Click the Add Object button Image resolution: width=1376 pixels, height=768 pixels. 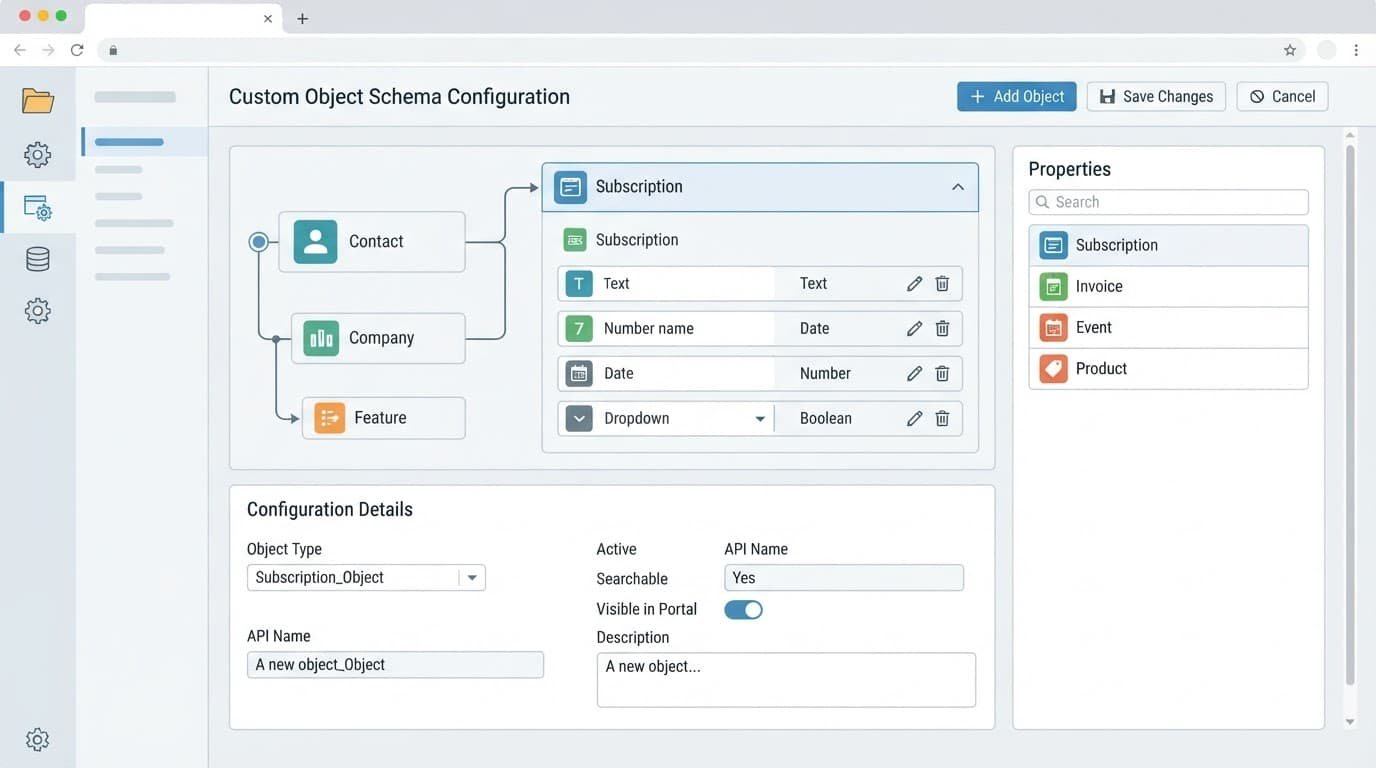point(1016,96)
